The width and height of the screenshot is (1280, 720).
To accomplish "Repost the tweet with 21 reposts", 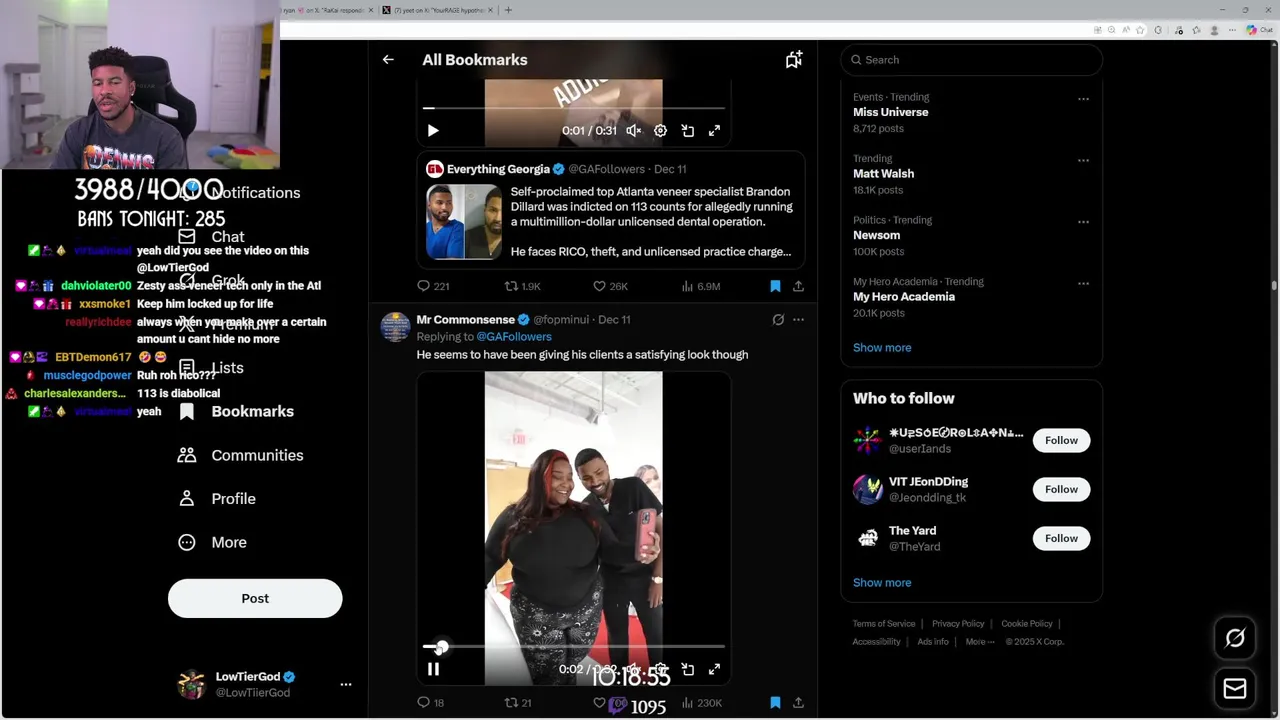I will click(518, 703).
